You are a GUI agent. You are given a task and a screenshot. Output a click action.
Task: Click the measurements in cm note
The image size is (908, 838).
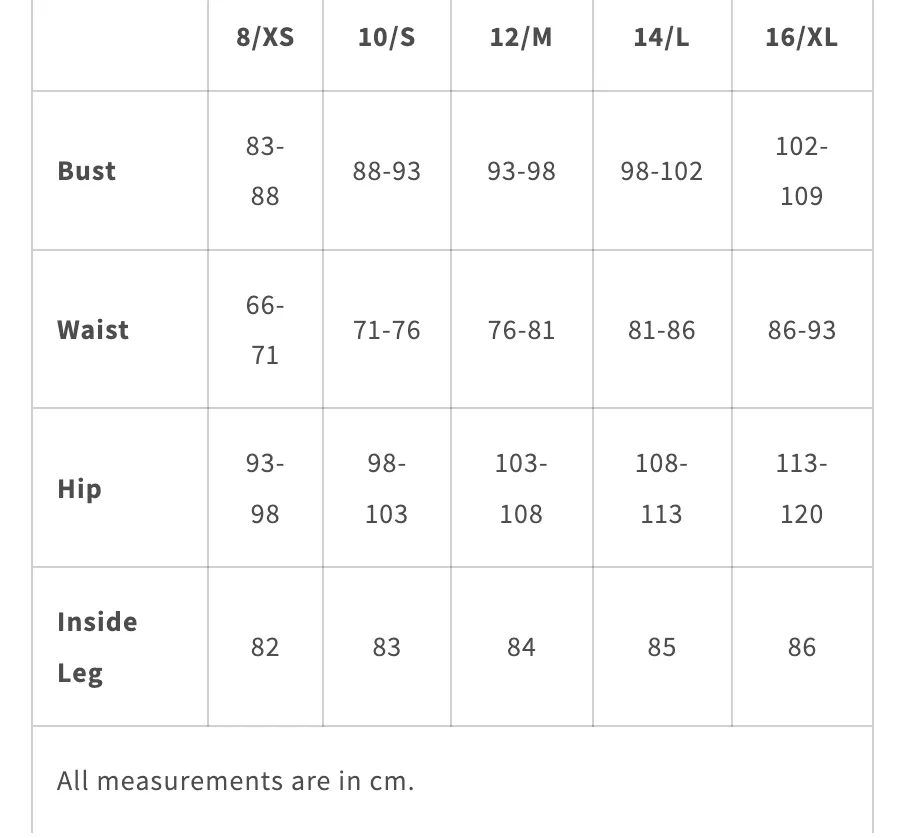[236, 781]
